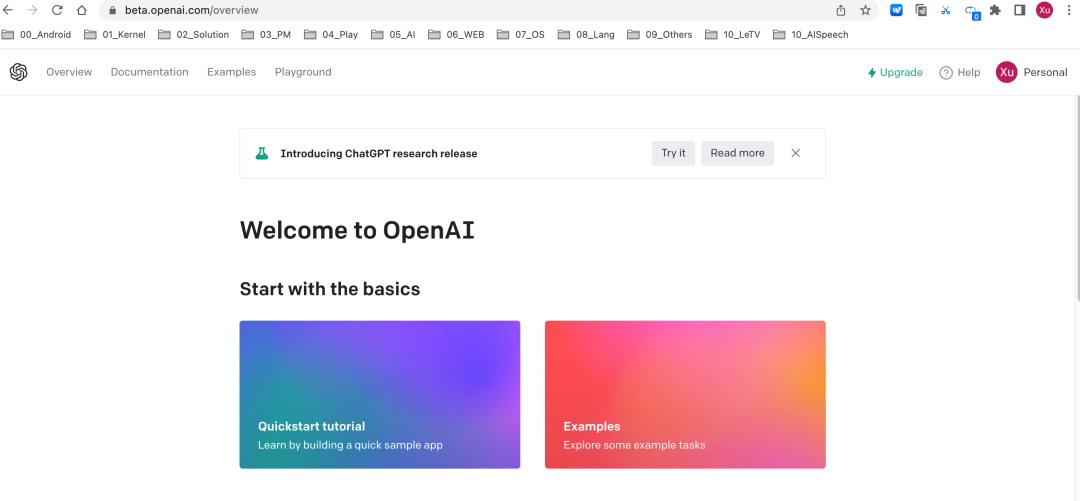Image resolution: width=1080 pixels, height=501 pixels.
Task: Click the lock icon in the address bar
Action: 114,11
